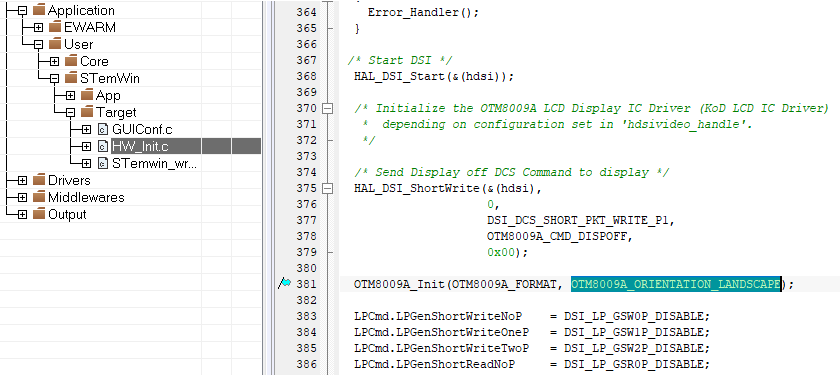Image resolution: width=840 pixels, height=376 pixels.
Task: Click OTM8009A_CMD_DISPOFF on line 378
Action: pyautogui.click(x=557, y=236)
